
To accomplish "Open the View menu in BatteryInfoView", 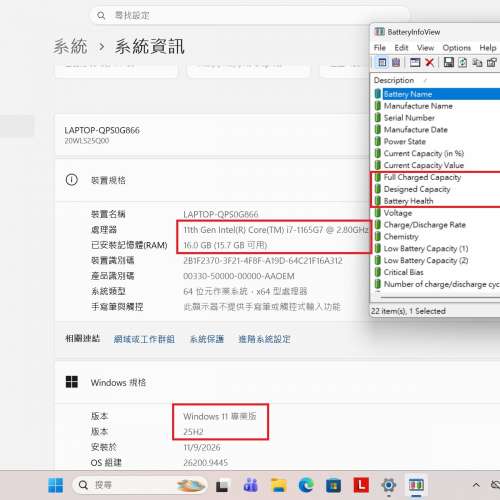I will point(425,48).
